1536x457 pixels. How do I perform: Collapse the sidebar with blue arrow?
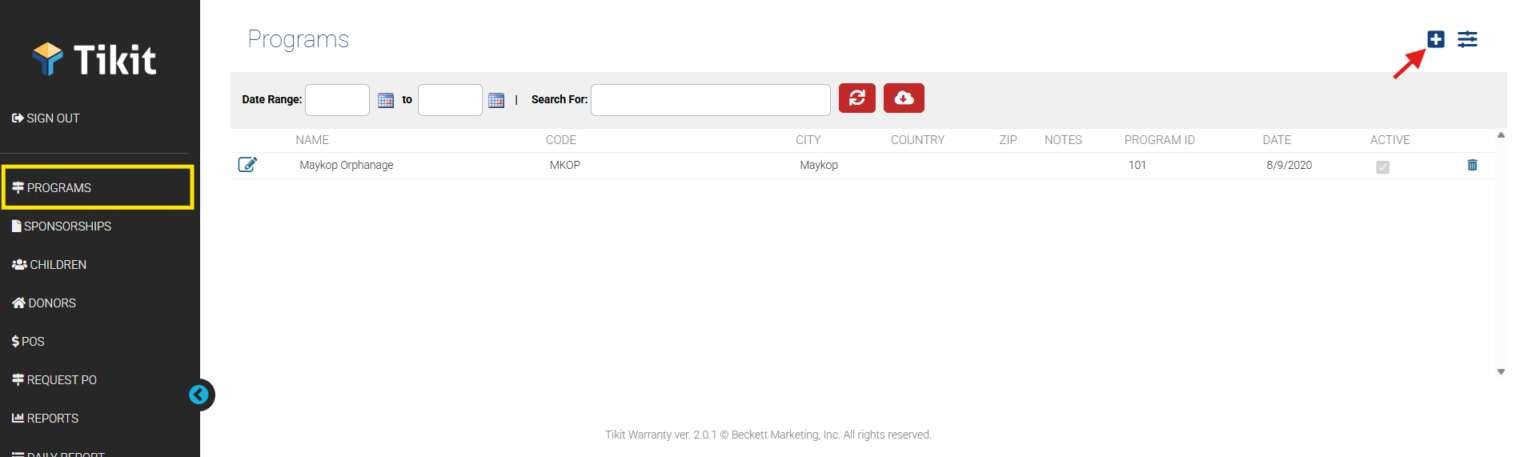[x=199, y=395]
